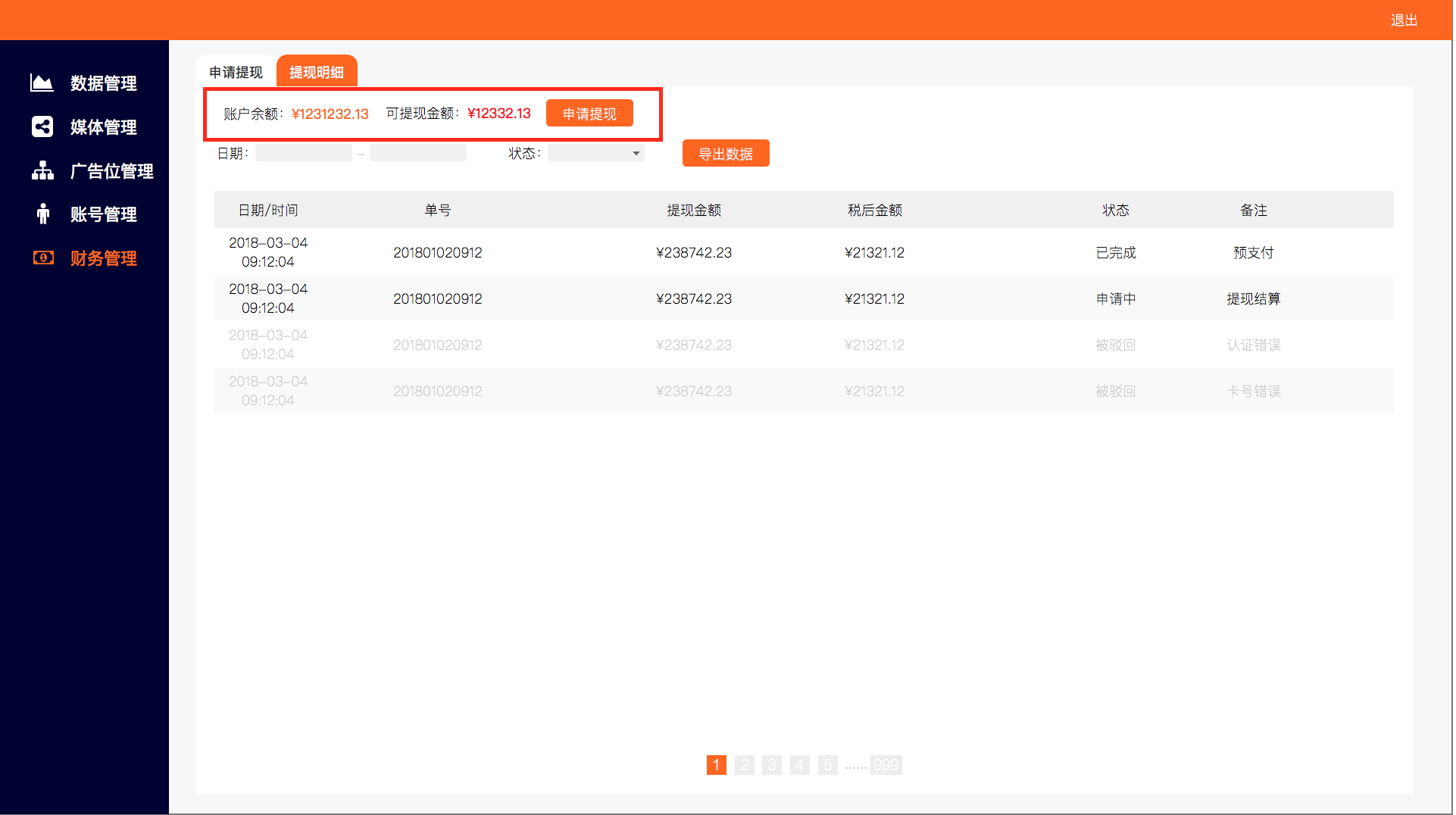Screen dimensions: 1456x815
Task: Click the 认证错误 remark cell
Action: [x=1254, y=345]
